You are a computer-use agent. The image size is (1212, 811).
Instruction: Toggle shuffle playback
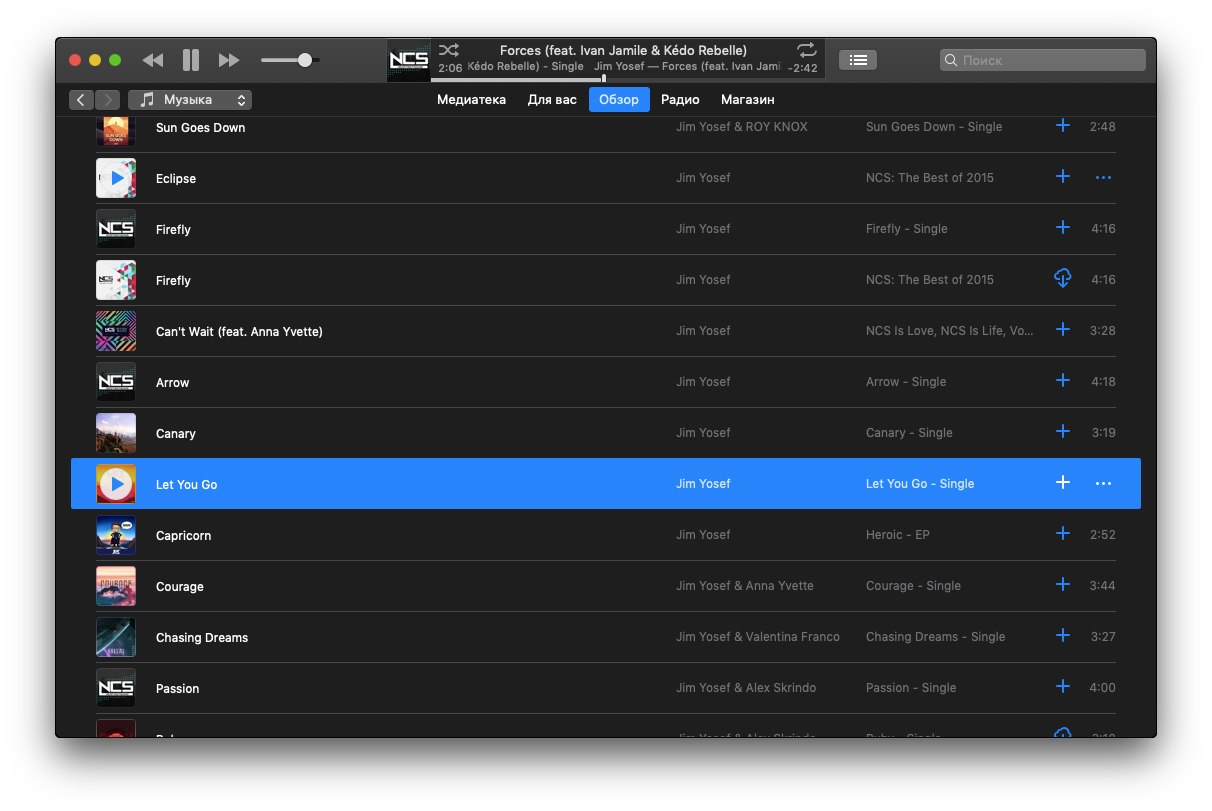pos(449,49)
